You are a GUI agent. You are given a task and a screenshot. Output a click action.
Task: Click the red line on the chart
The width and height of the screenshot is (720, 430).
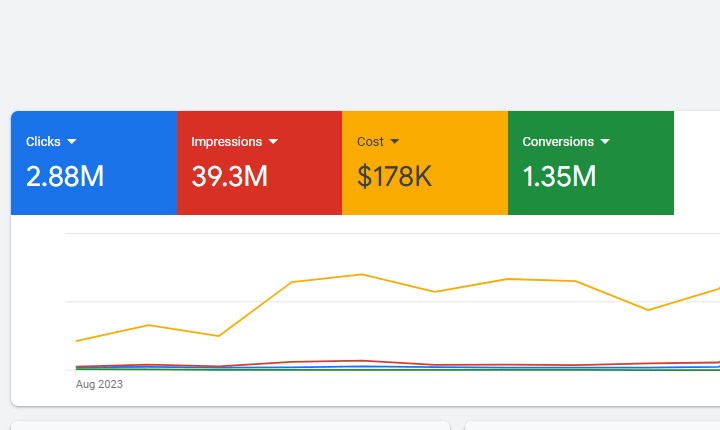click(362, 360)
